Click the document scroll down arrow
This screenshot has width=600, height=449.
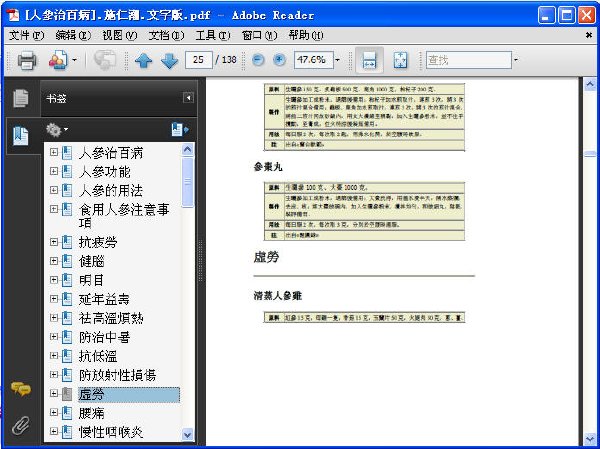590,439
